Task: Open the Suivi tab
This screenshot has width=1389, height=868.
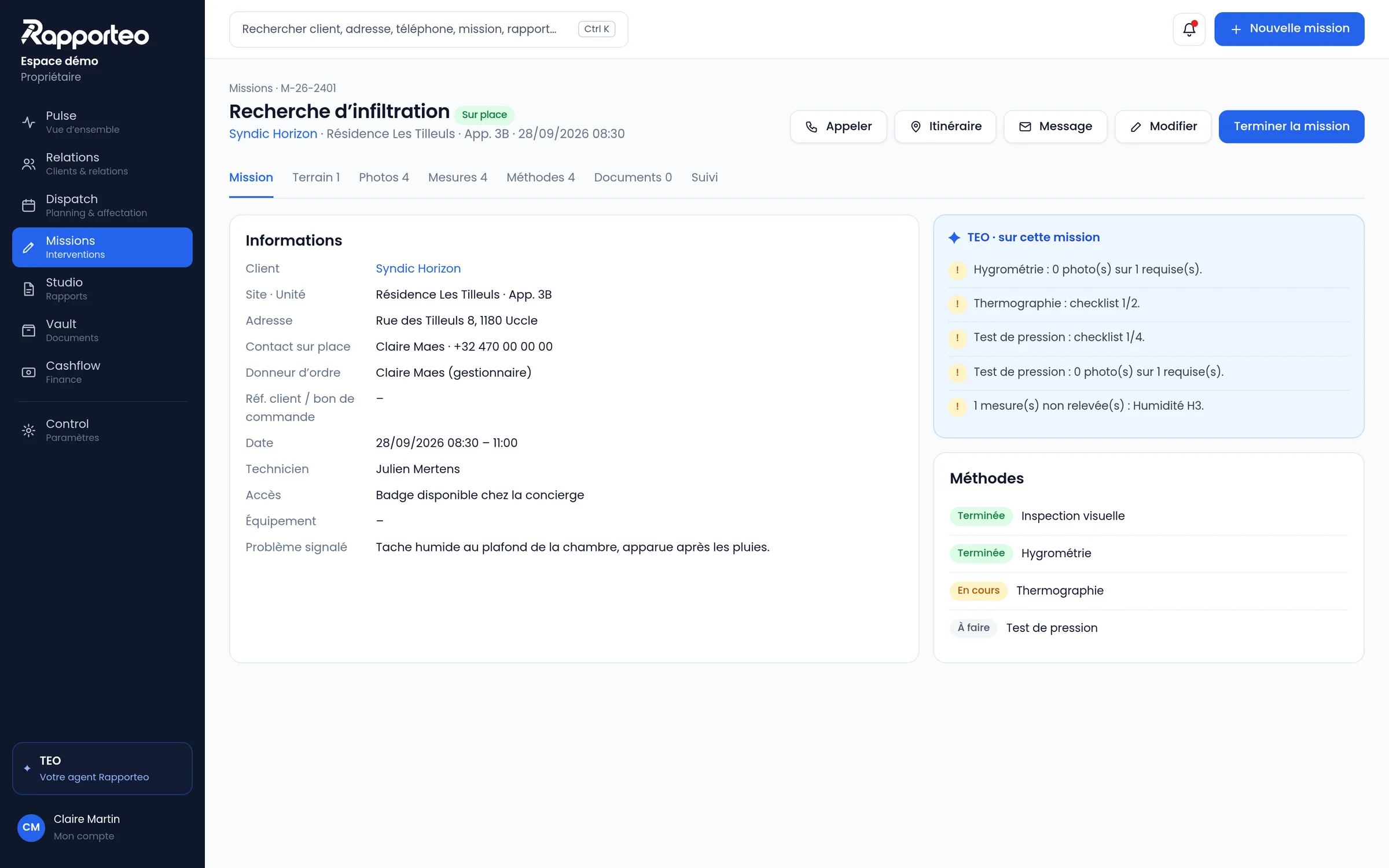Action: [x=704, y=177]
